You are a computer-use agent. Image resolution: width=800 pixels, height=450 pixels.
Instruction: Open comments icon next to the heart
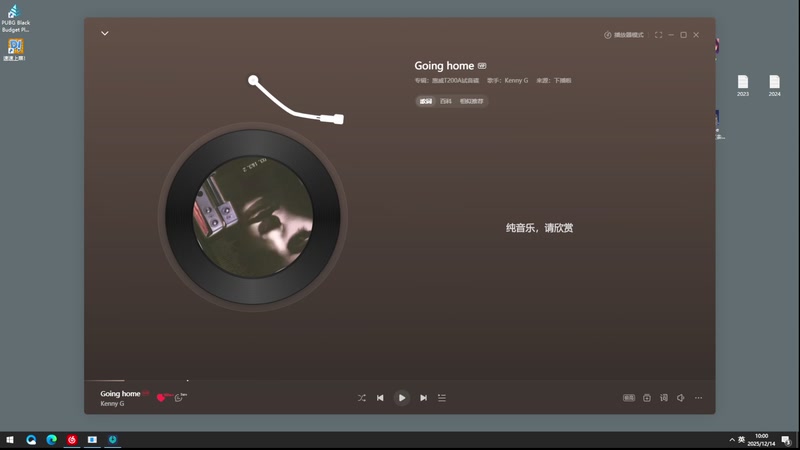(179, 397)
